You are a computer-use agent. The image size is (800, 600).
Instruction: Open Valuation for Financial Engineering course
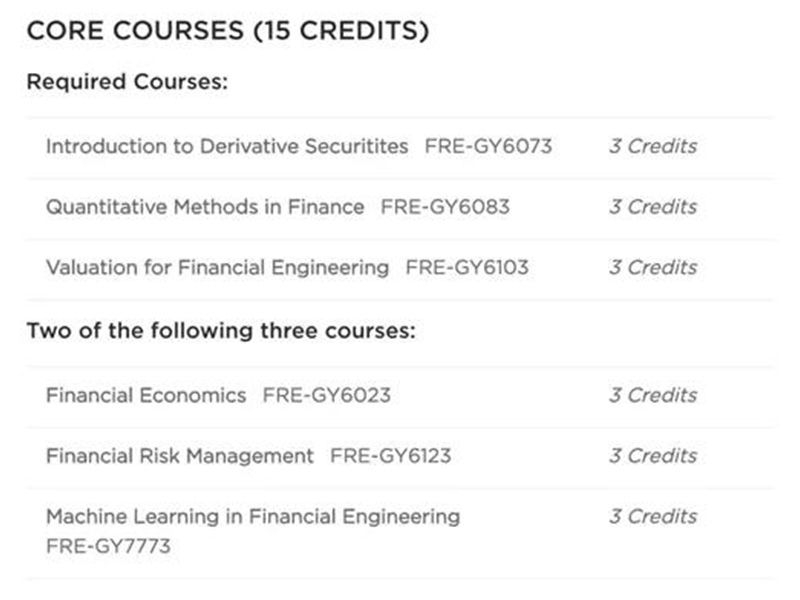point(217,267)
